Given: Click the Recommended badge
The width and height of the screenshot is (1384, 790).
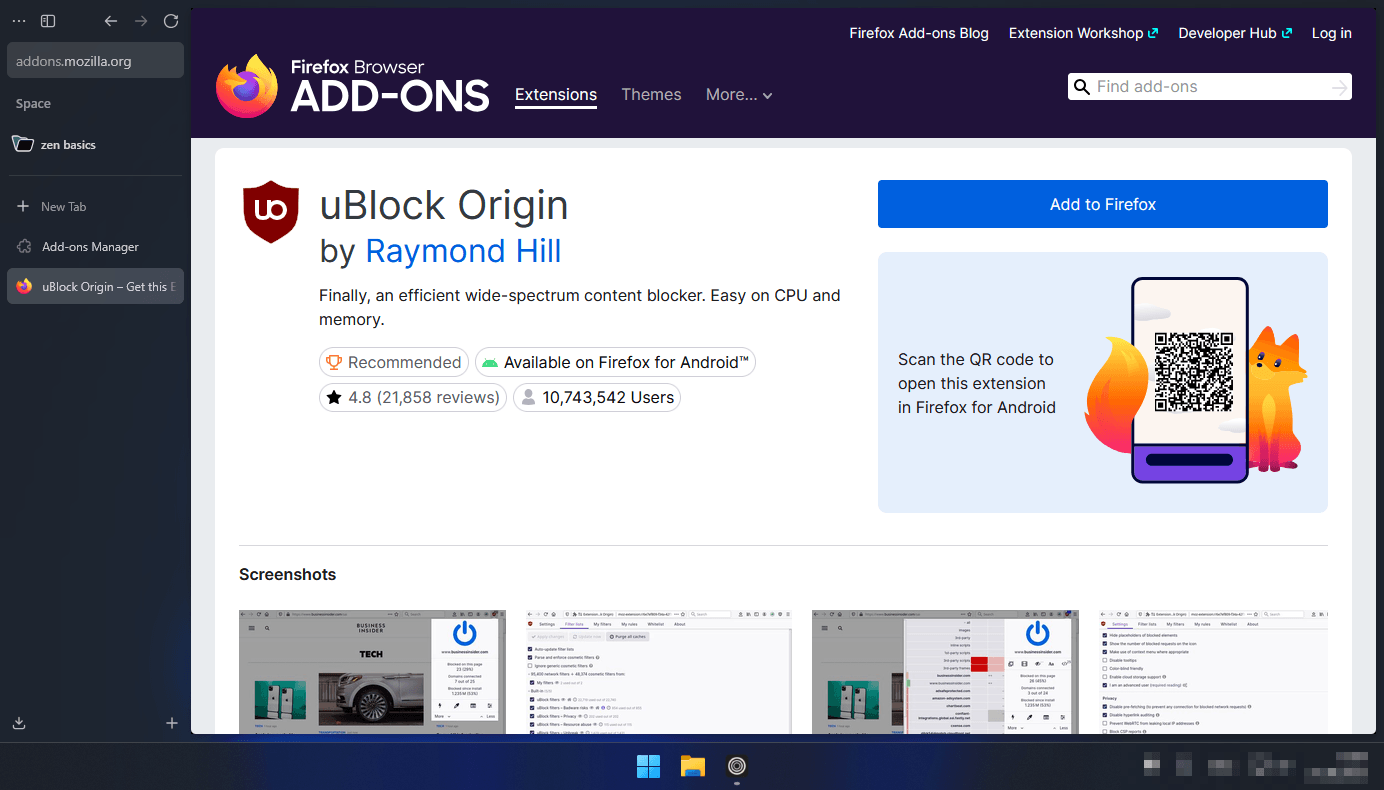Looking at the screenshot, I should [x=394, y=362].
